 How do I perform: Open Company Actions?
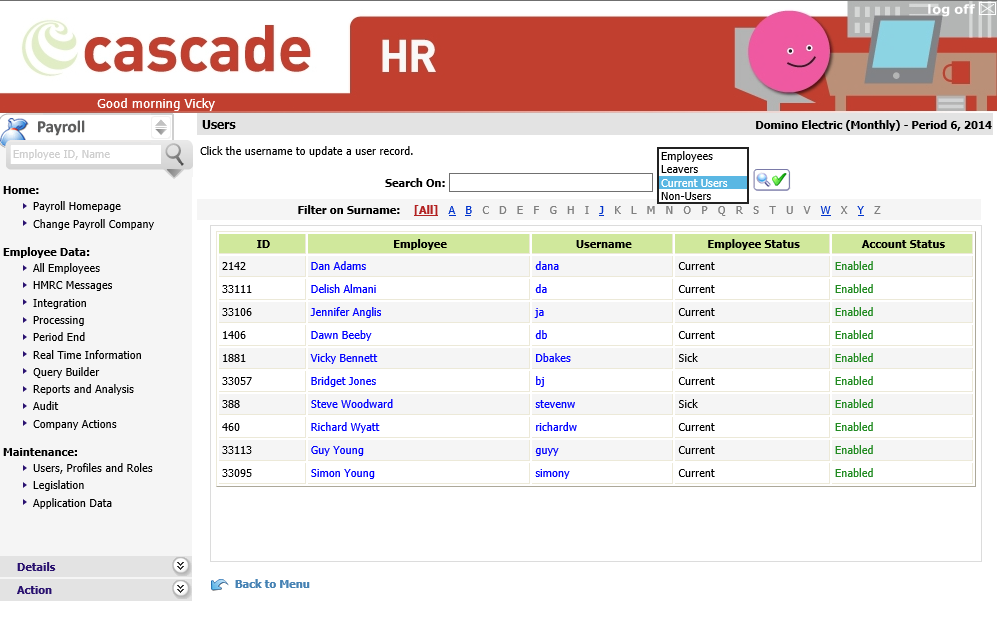point(74,424)
